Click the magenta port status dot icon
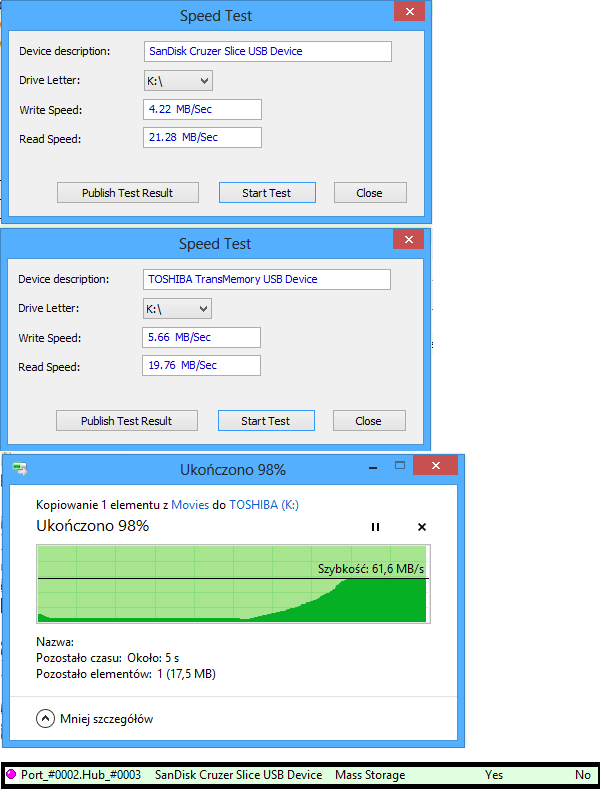The height and width of the screenshot is (802, 600). pyautogui.click(x=10, y=774)
